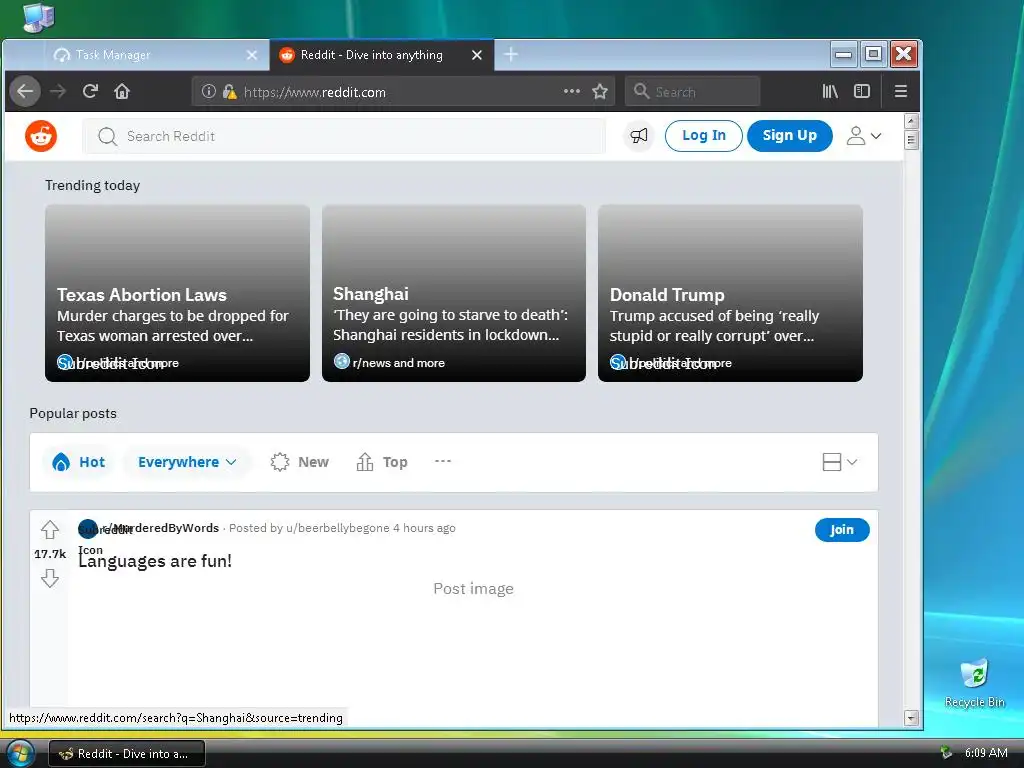Bookmark this page with the star icon
The width and height of the screenshot is (1024, 768).
tap(600, 91)
